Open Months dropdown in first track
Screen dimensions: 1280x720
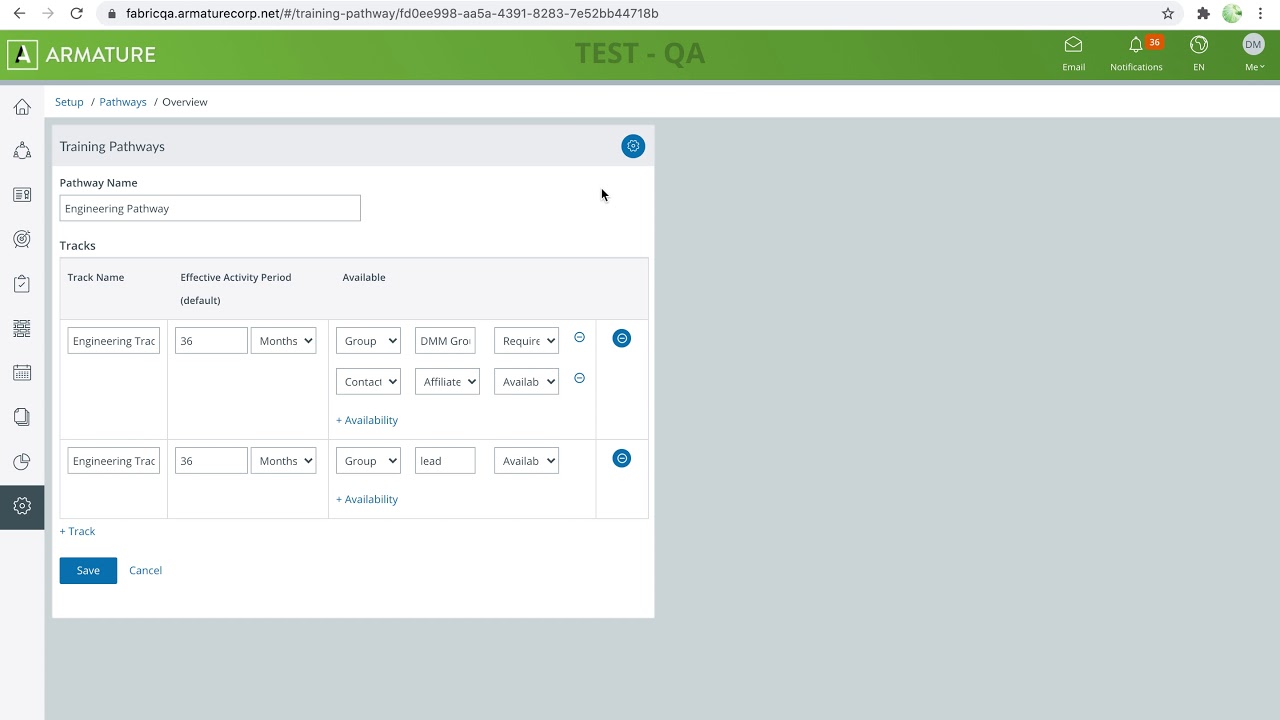coord(283,341)
